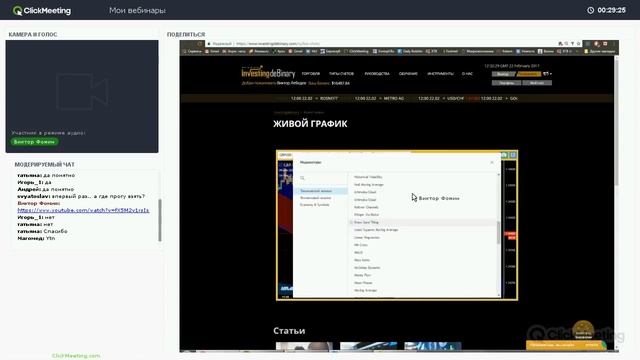Expand the language dropdown beside the orange button
The width and height of the screenshot is (640, 360).
click(x=547, y=74)
